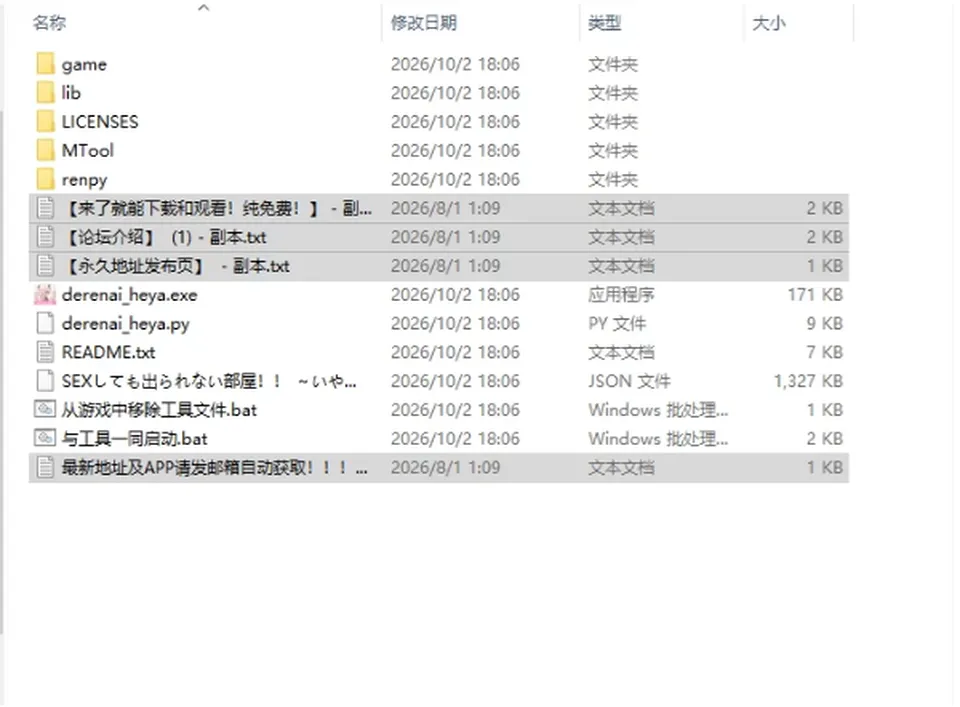Select the 最新地址及APP请发邮箱自动获取 file name
This screenshot has width=960, height=707.
[215, 467]
